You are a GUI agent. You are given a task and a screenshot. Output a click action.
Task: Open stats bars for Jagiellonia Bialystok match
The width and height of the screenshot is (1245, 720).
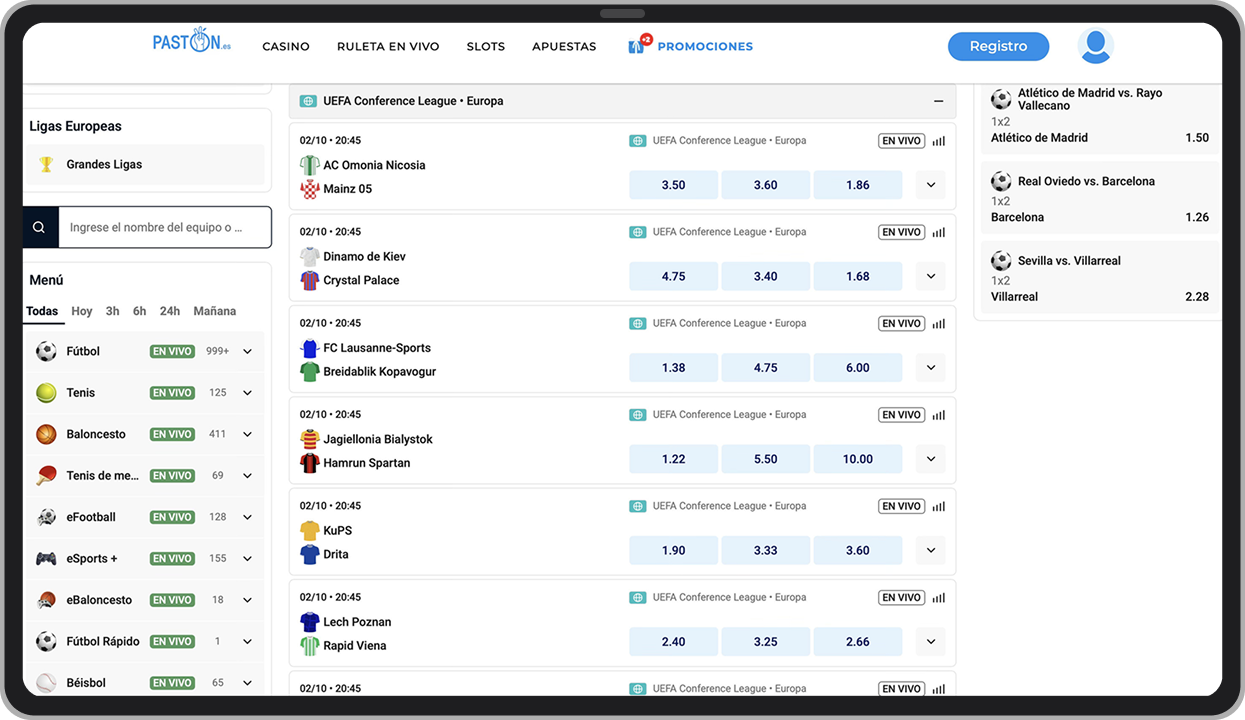click(938, 415)
